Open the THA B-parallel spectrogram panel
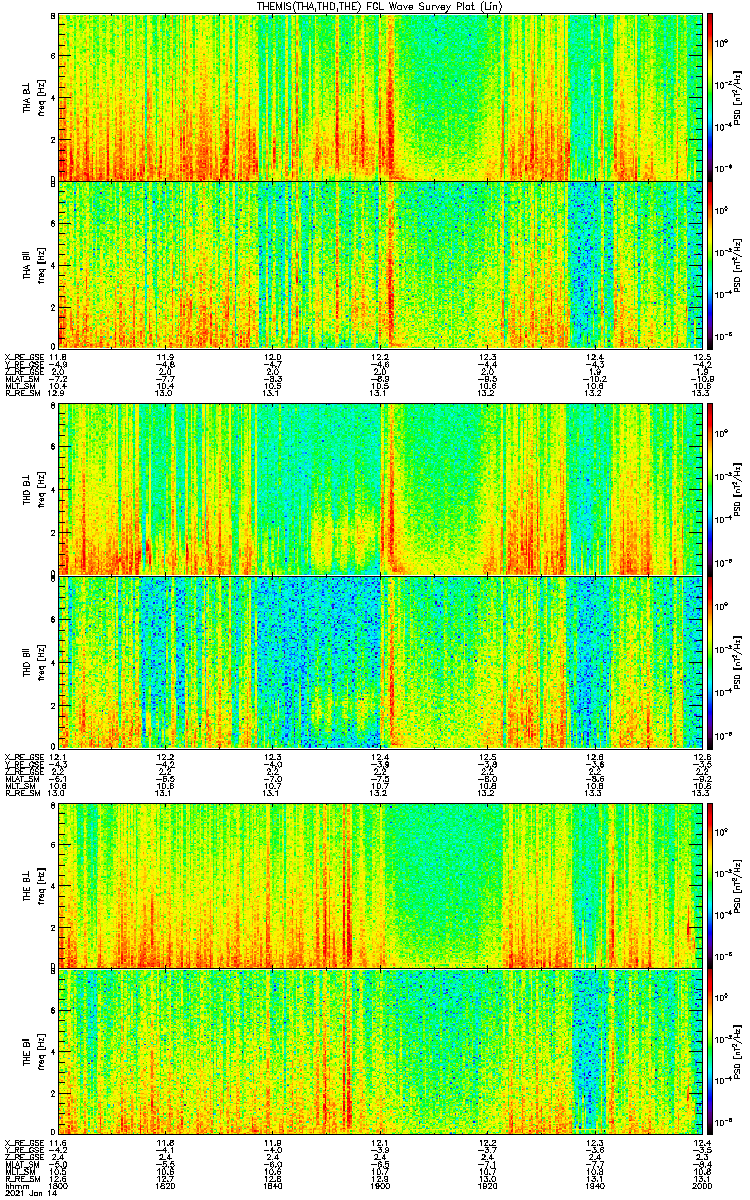The image size is (750, 1200). pos(380,264)
